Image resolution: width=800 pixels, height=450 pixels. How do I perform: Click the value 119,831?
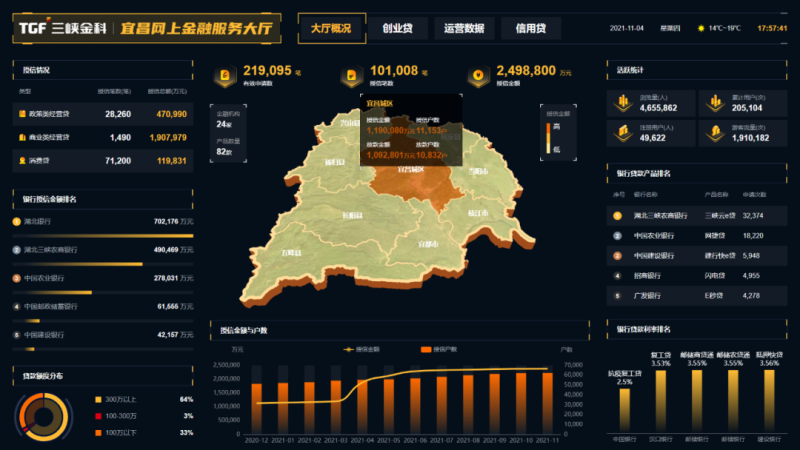(171, 161)
